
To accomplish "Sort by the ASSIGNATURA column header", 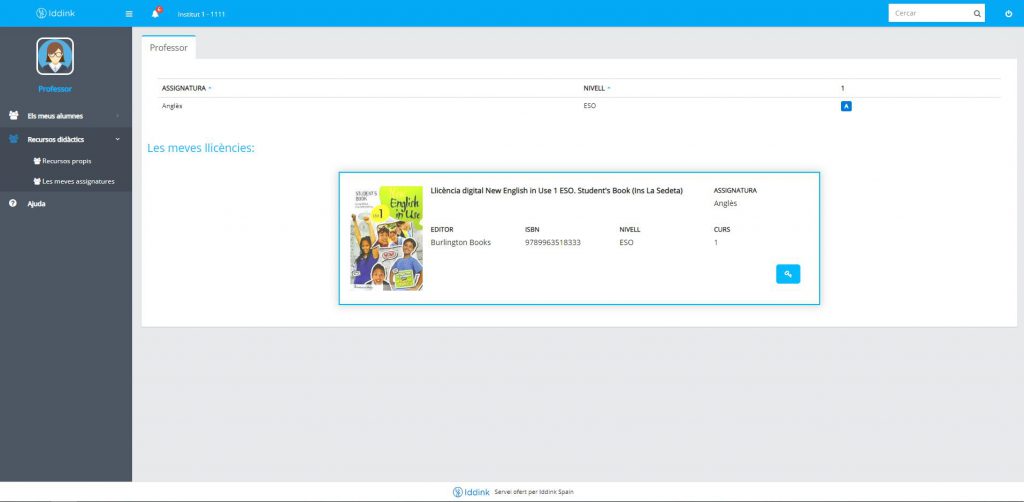I will click(184, 88).
